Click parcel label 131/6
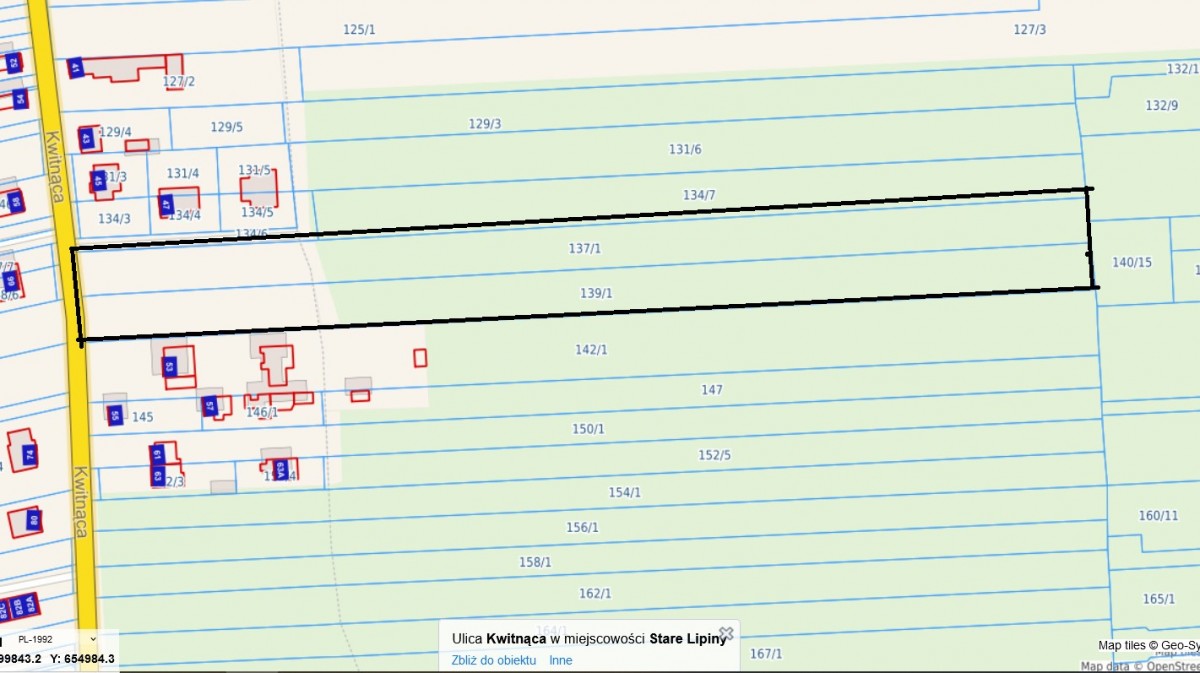Image resolution: width=1200 pixels, height=673 pixels. (x=685, y=150)
